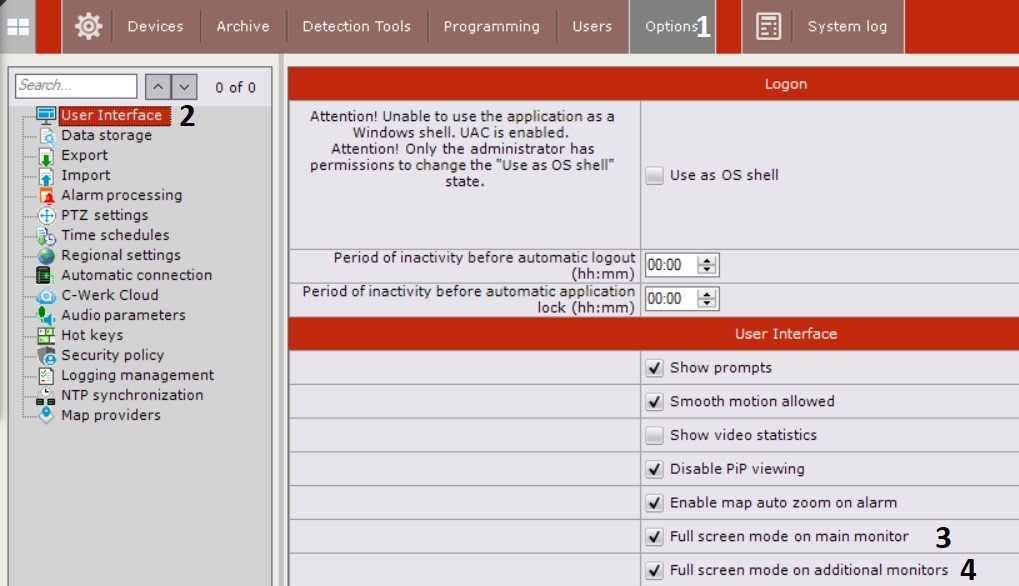Screen dimensions: 1019x586
Task: Click the search next result down arrow
Action: click(185, 87)
